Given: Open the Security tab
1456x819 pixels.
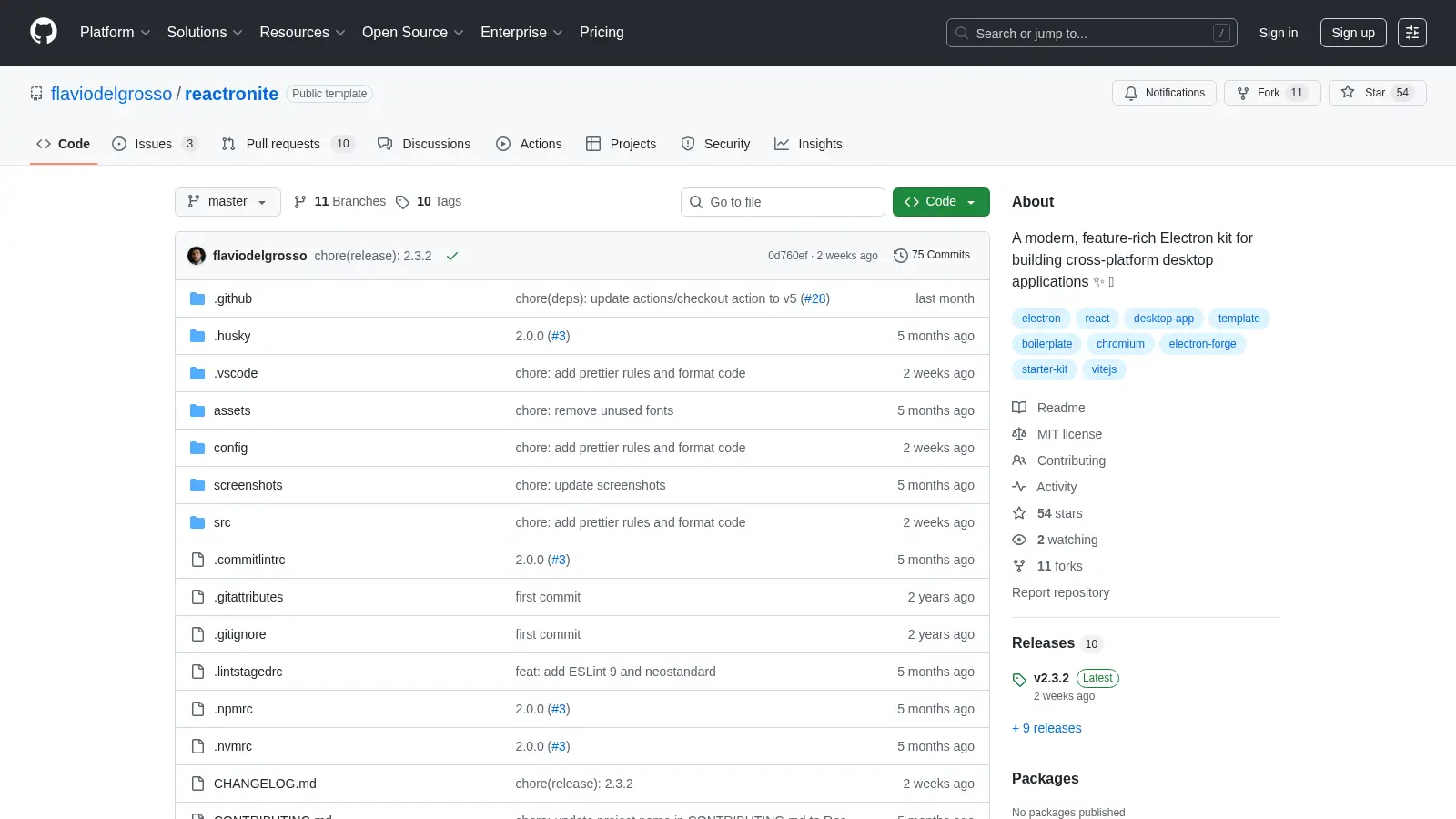Looking at the screenshot, I should [715, 144].
